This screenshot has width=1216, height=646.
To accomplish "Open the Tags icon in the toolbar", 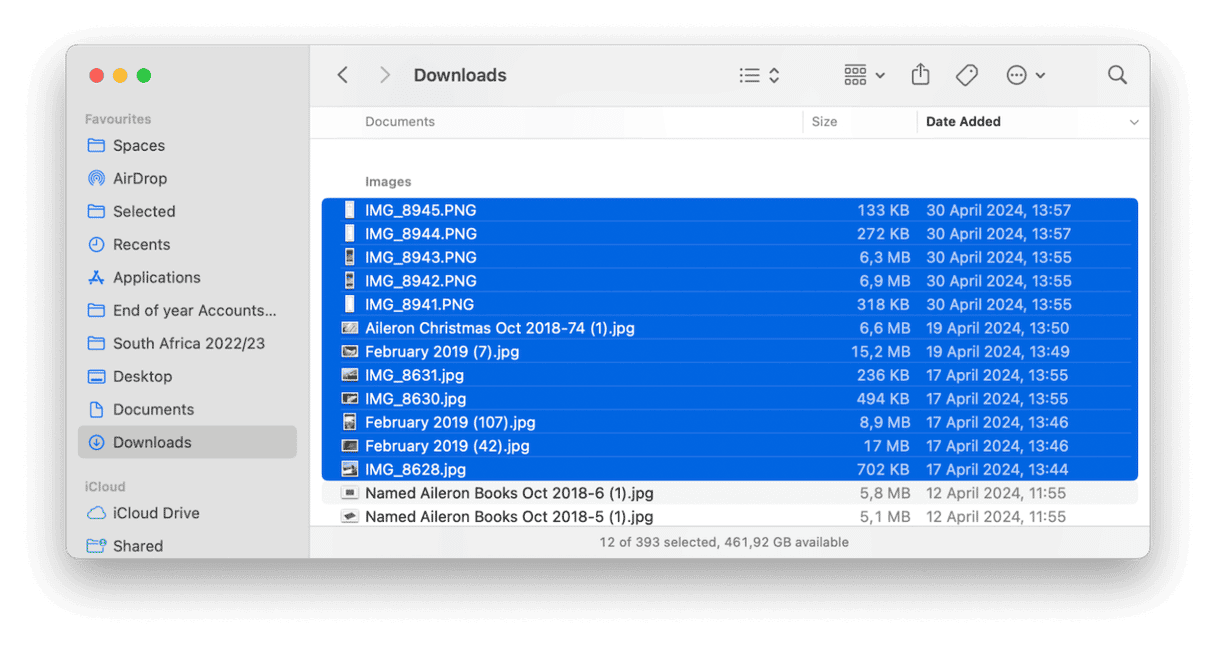I will pyautogui.click(x=966, y=74).
